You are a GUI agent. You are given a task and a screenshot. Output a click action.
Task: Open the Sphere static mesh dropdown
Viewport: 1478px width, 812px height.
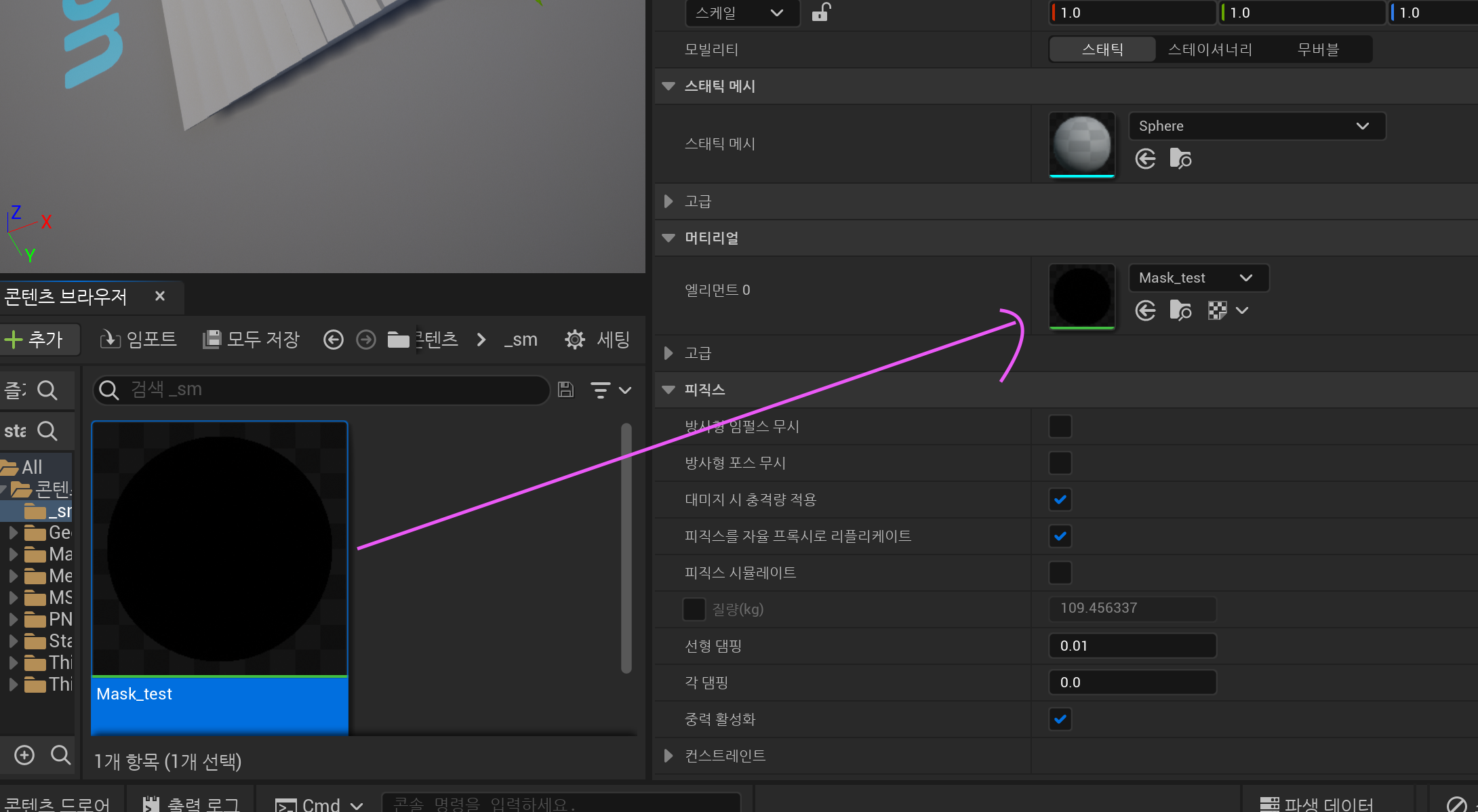point(1256,126)
